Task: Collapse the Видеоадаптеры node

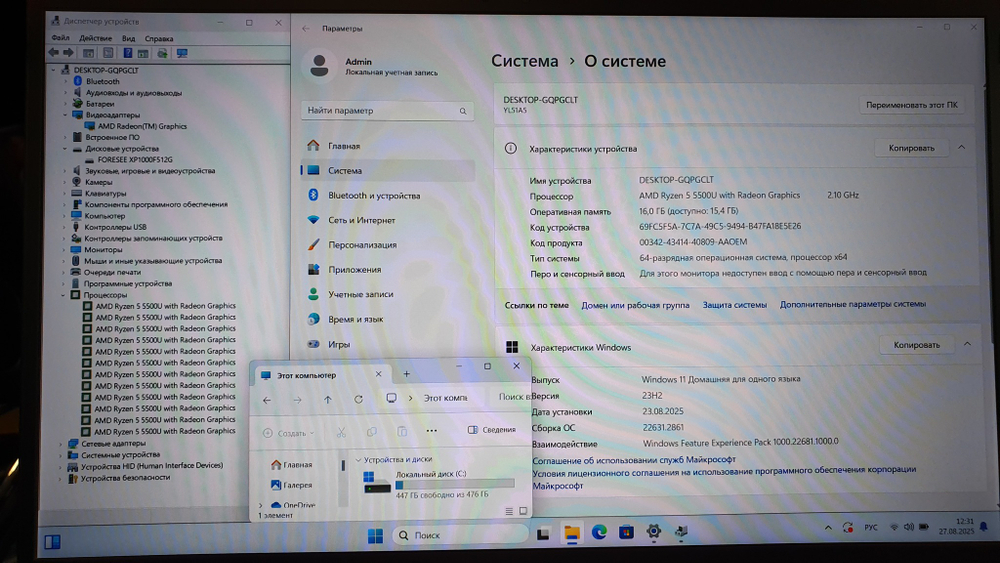Action: [x=65, y=115]
